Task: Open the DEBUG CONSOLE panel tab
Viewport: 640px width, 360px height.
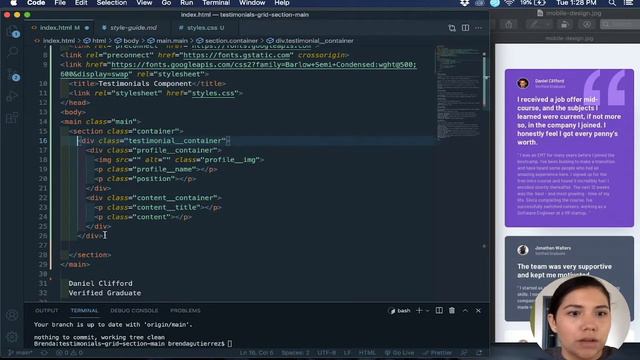Action: coord(134,311)
